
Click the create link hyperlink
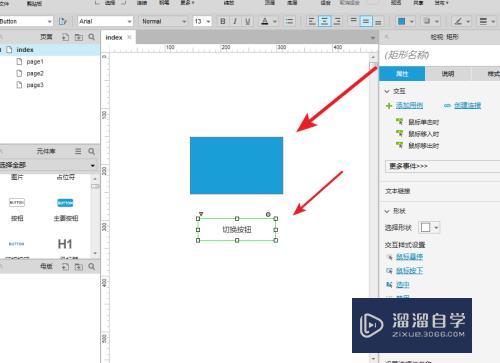[467, 106]
